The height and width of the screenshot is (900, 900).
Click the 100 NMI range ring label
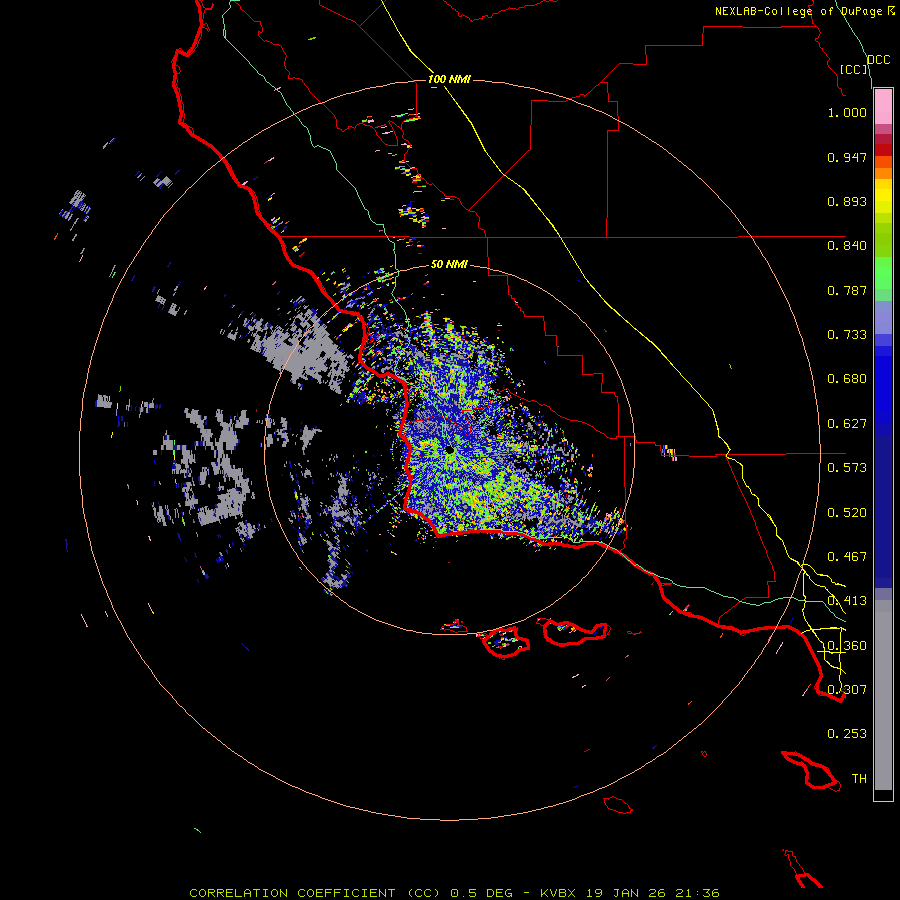coord(449,79)
